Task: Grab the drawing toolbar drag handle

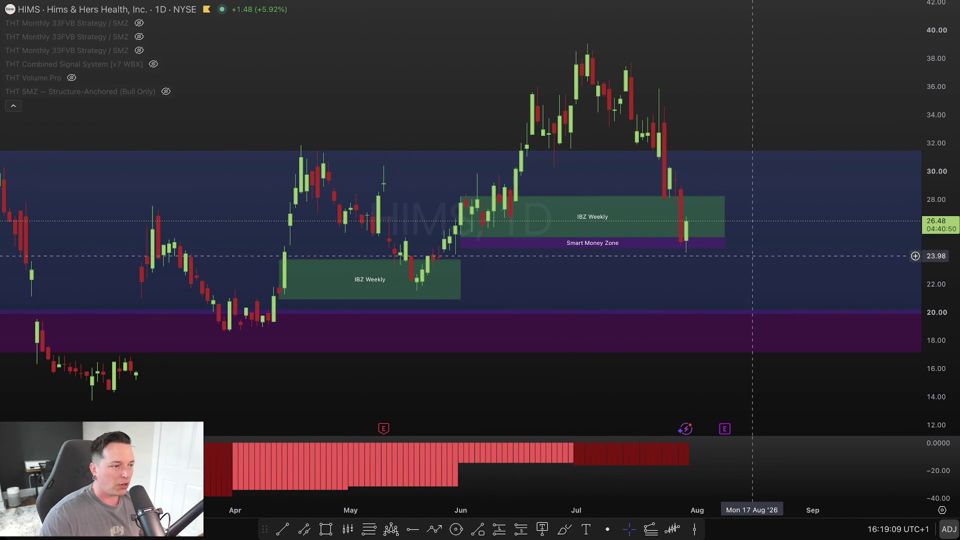Action: (x=264, y=529)
